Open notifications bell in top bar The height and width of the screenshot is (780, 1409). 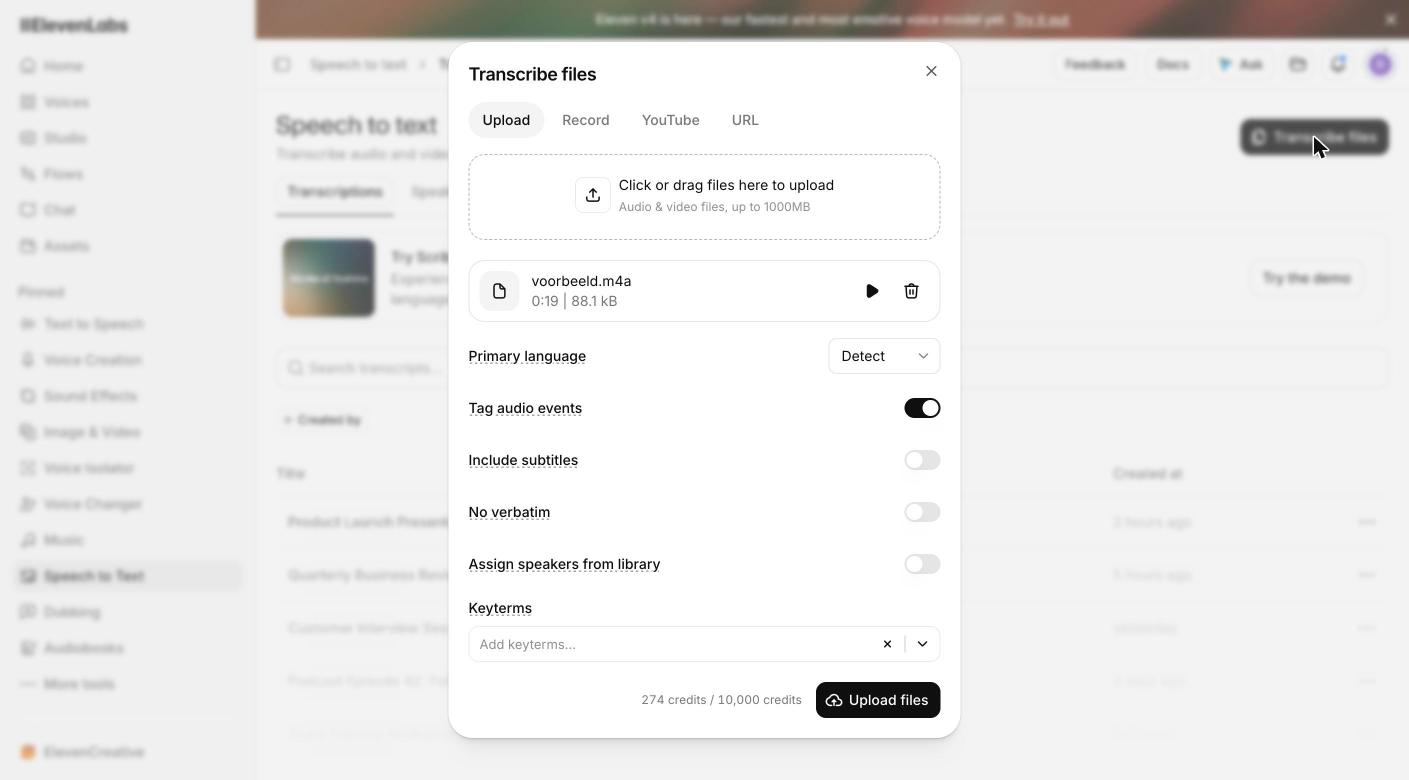1338,64
